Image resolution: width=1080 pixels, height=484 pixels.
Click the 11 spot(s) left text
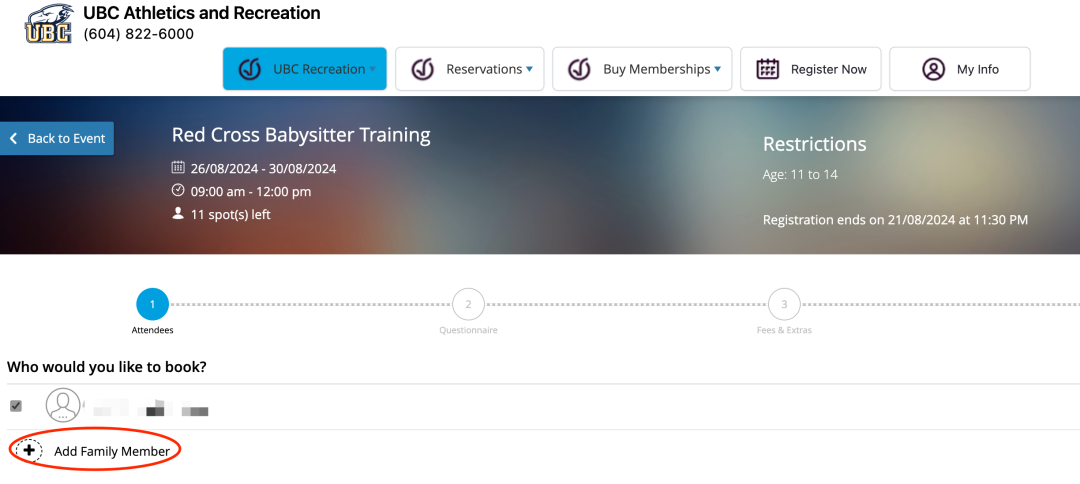click(231, 215)
